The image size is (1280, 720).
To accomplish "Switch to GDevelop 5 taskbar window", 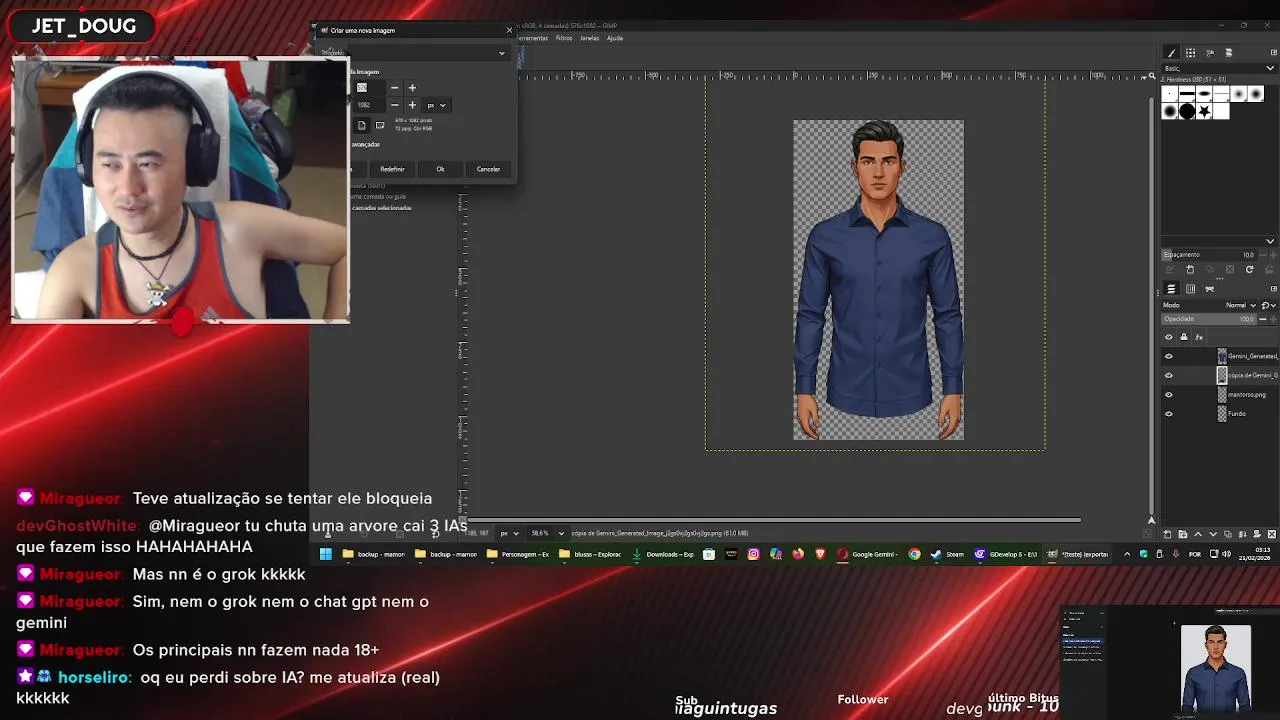I will (x=1006, y=554).
